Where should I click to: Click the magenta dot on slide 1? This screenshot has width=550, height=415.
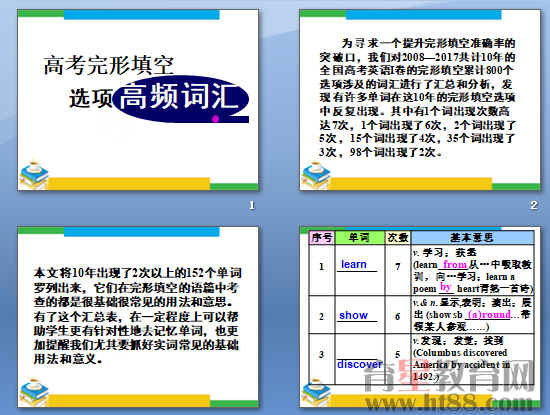(x=216, y=119)
